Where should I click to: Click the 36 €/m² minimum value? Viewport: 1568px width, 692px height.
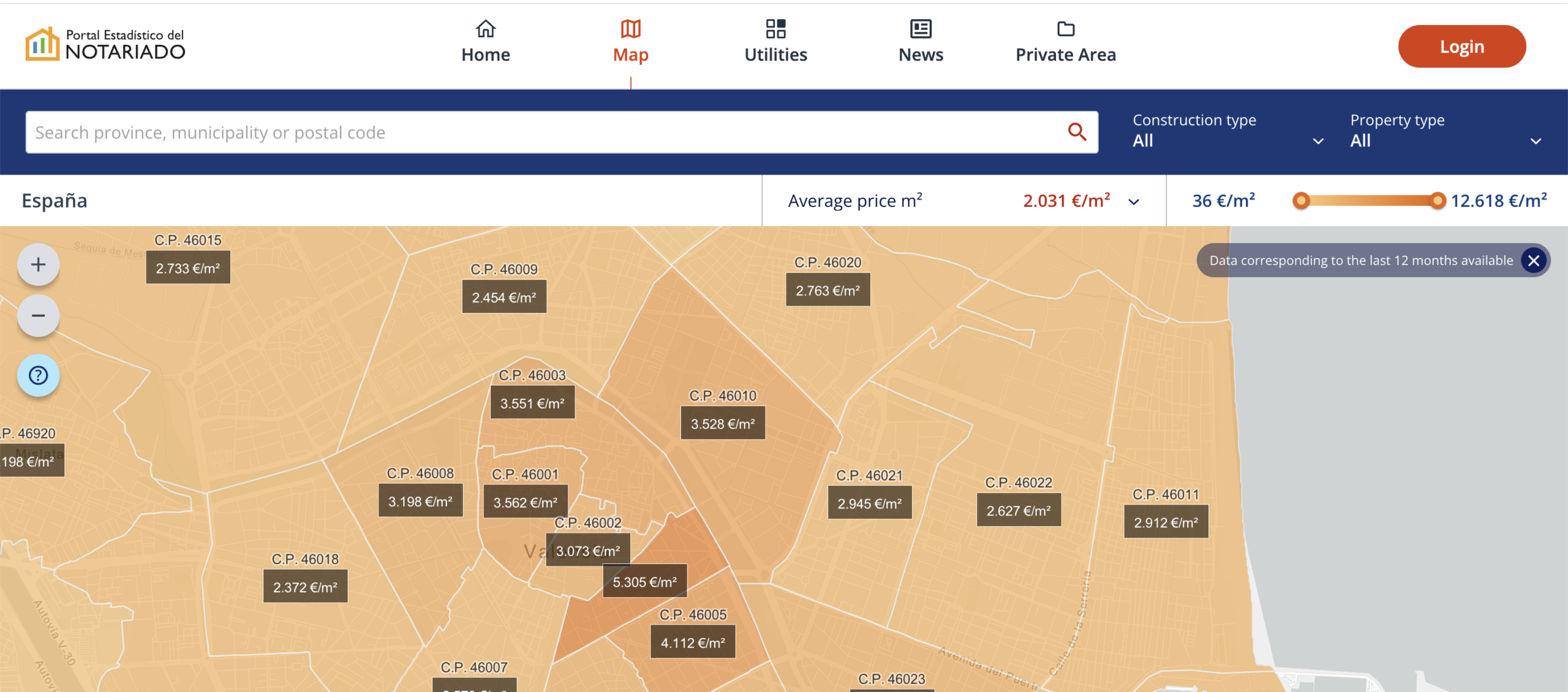[1223, 201]
